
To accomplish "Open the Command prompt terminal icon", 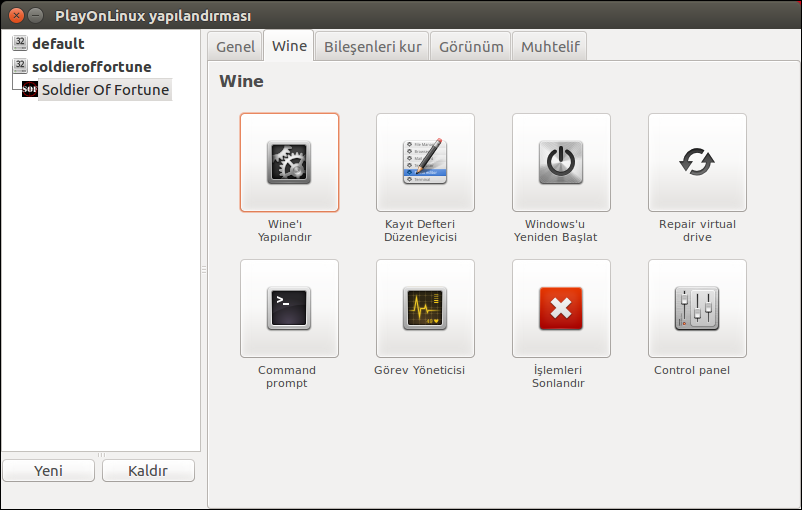I will 289,308.
